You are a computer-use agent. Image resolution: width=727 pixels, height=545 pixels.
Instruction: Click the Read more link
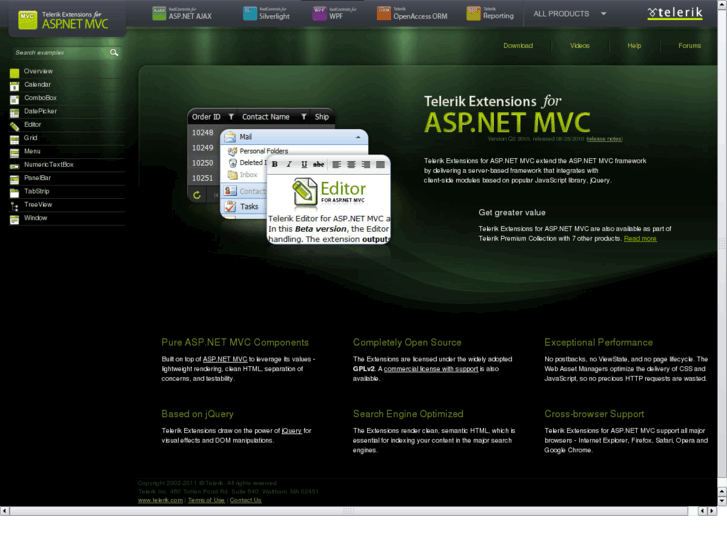(x=640, y=238)
